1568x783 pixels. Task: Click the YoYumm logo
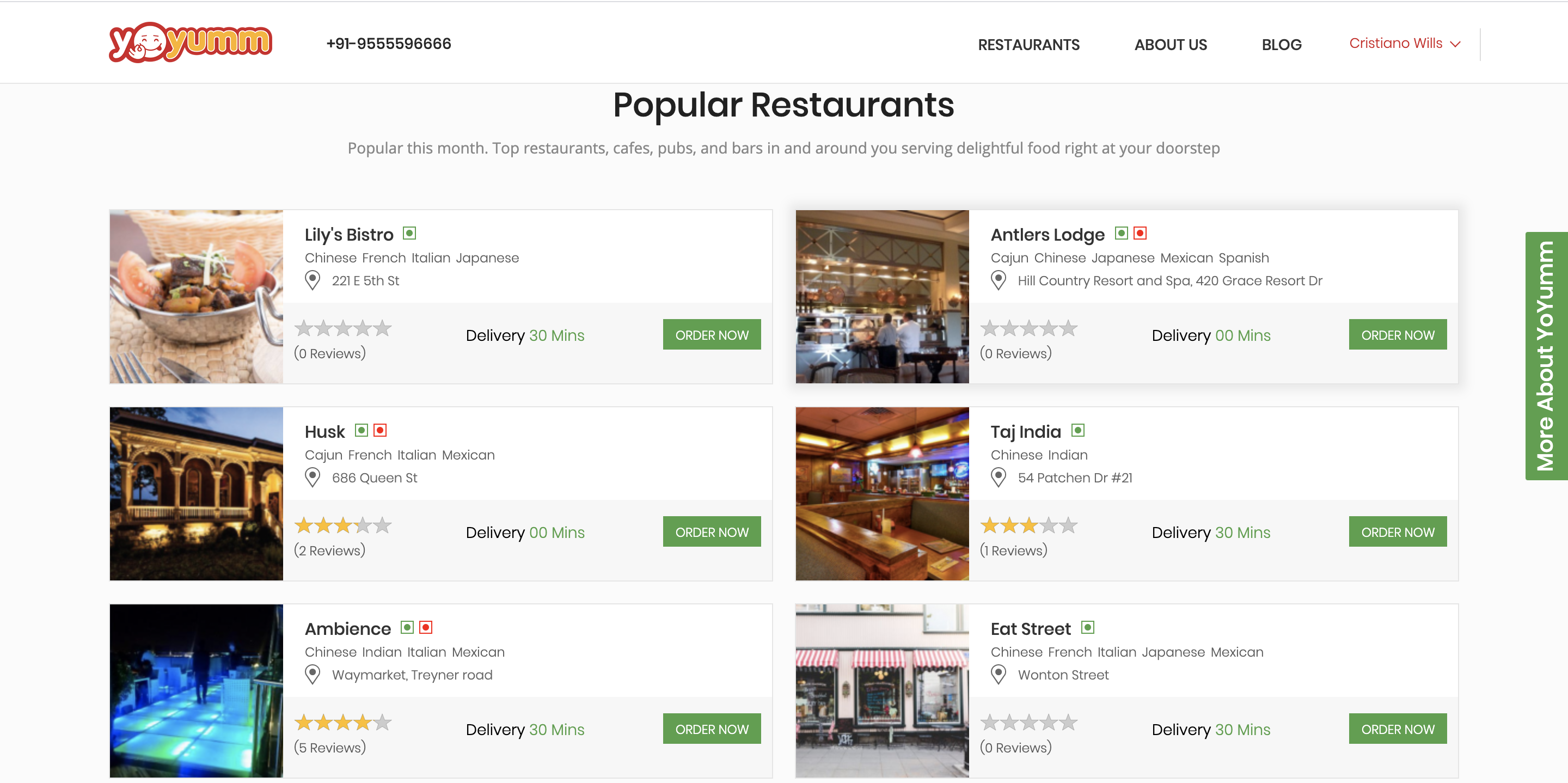(x=191, y=42)
